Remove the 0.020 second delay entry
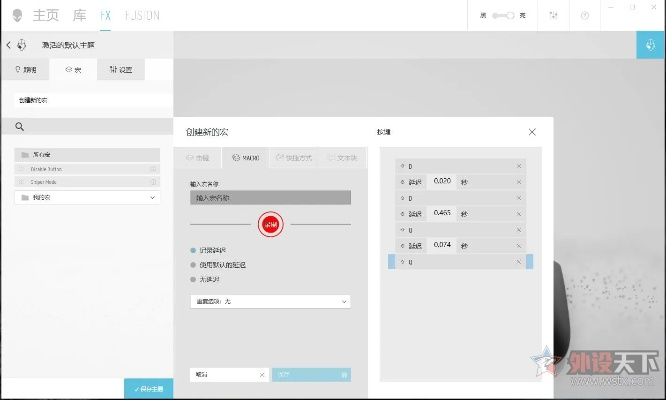The width and height of the screenshot is (666, 400). pyautogui.click(x=519, y=182)
